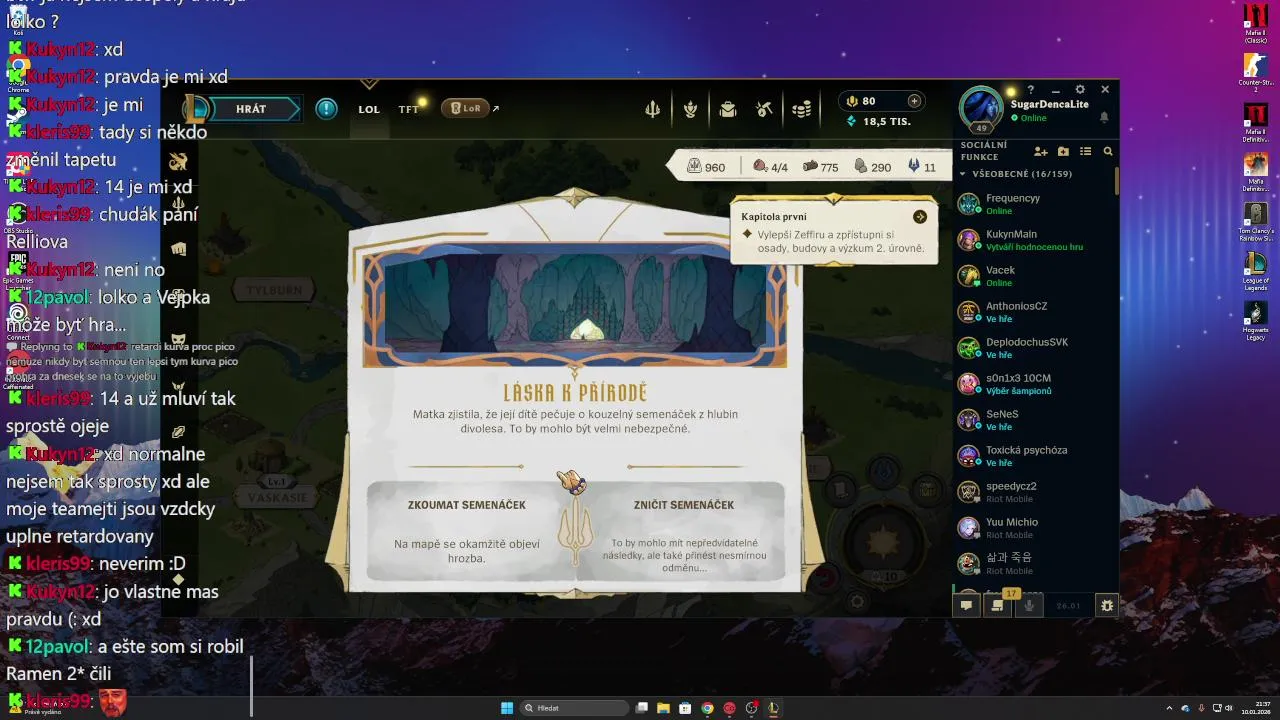Select friend KukynMain
Screen dimensions: 1280x720
click(x=1033, y=240)
